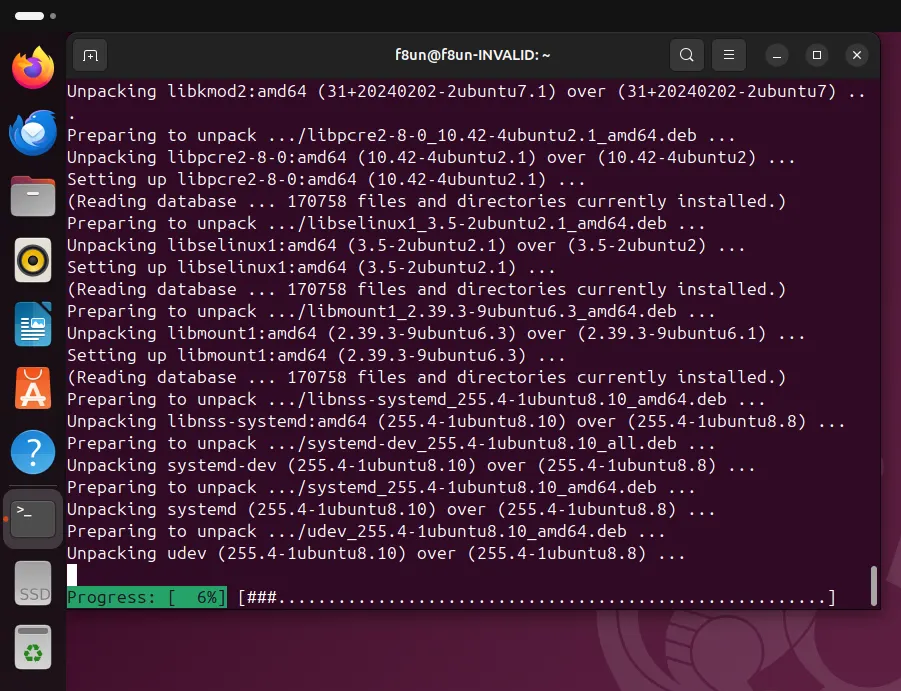Open Firefox from the dock
The height and width of the screenshot is (691, 901).
[x=33, y=68]
